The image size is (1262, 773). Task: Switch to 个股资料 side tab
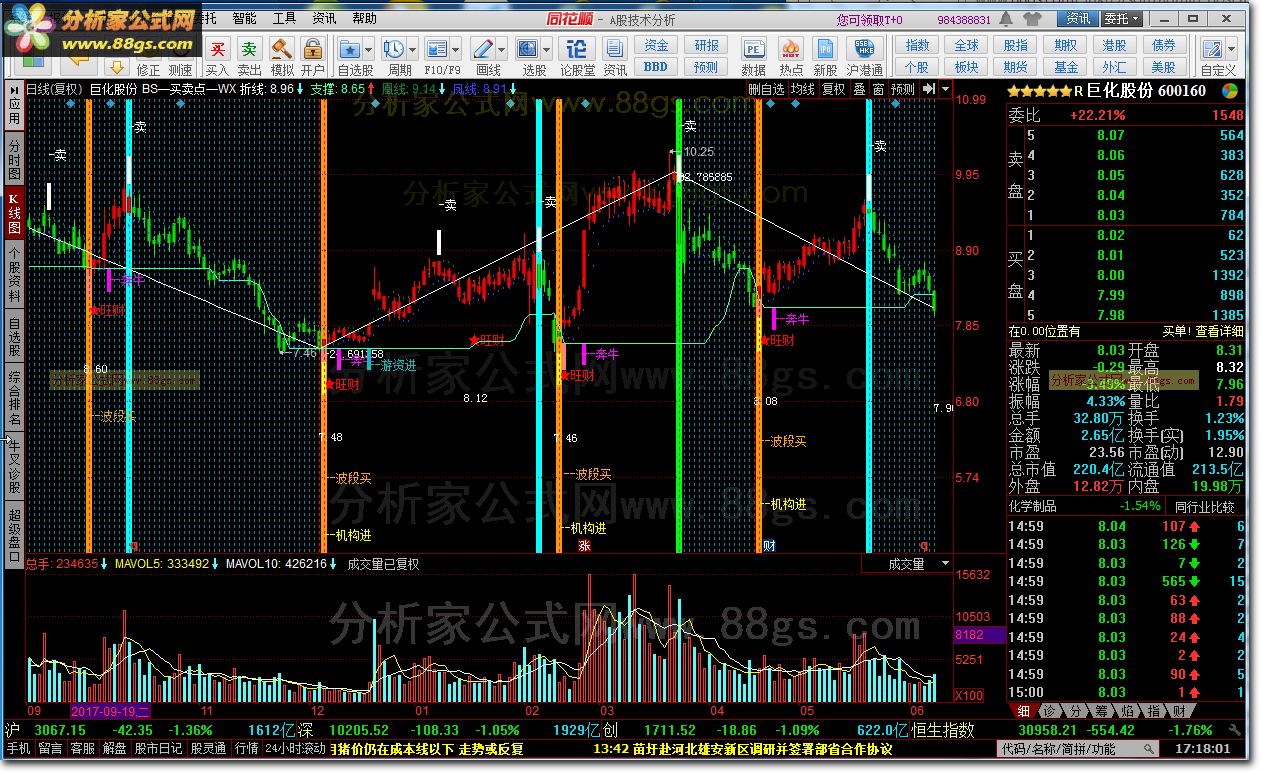click(x=14, y=273)
